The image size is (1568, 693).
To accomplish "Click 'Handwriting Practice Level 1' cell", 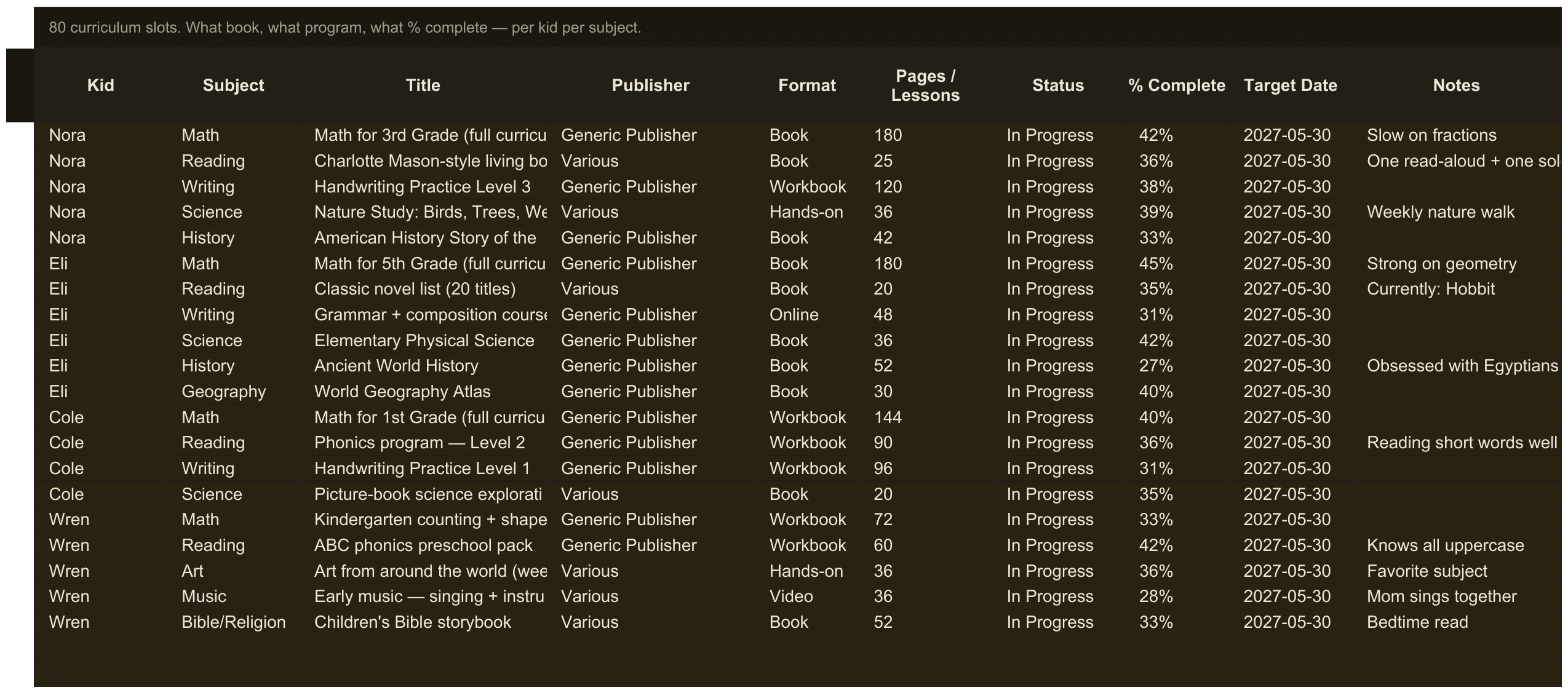I will (423, 469).
